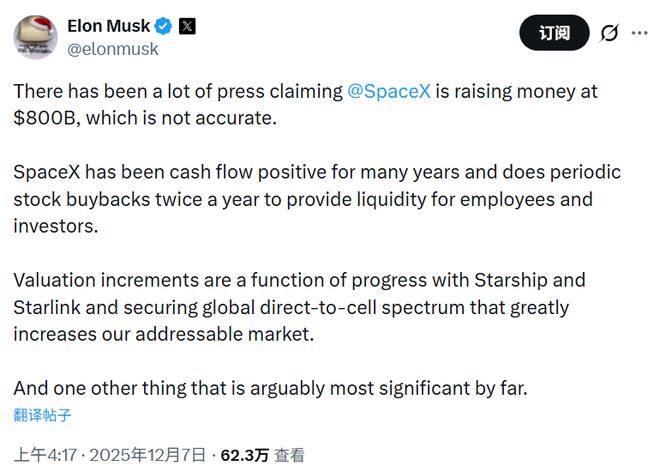Click 翻译帖子 to translate the post
Screen dimensions: 660x472
(42, 415)
